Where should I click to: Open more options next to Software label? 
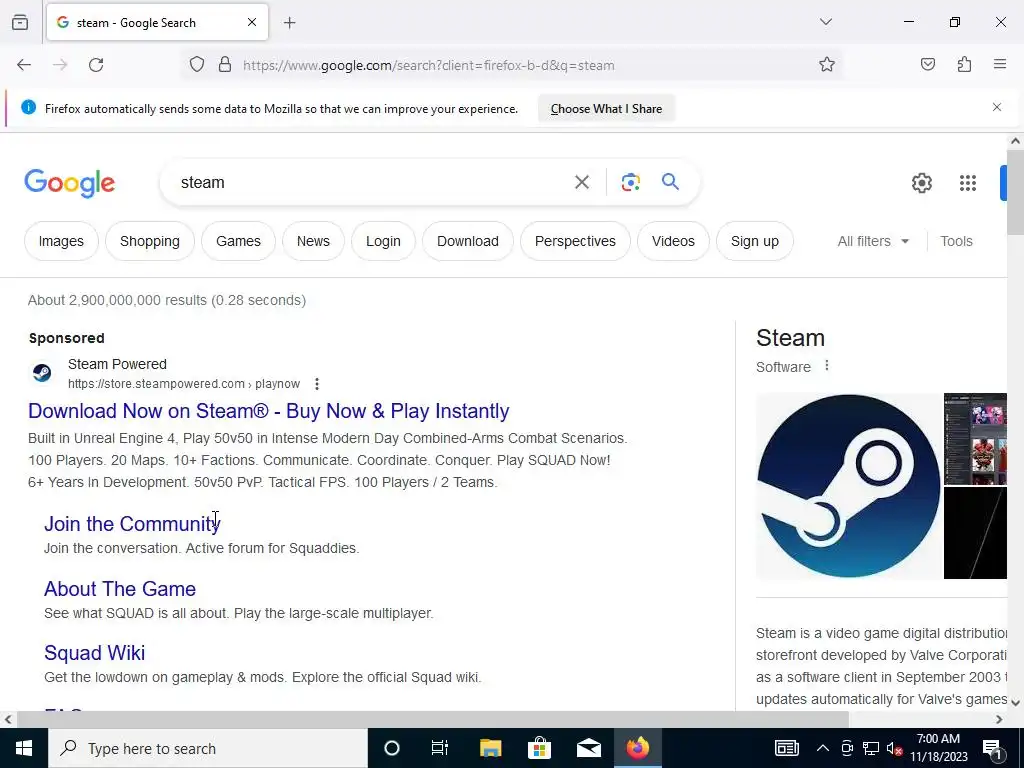click(827, 366)
